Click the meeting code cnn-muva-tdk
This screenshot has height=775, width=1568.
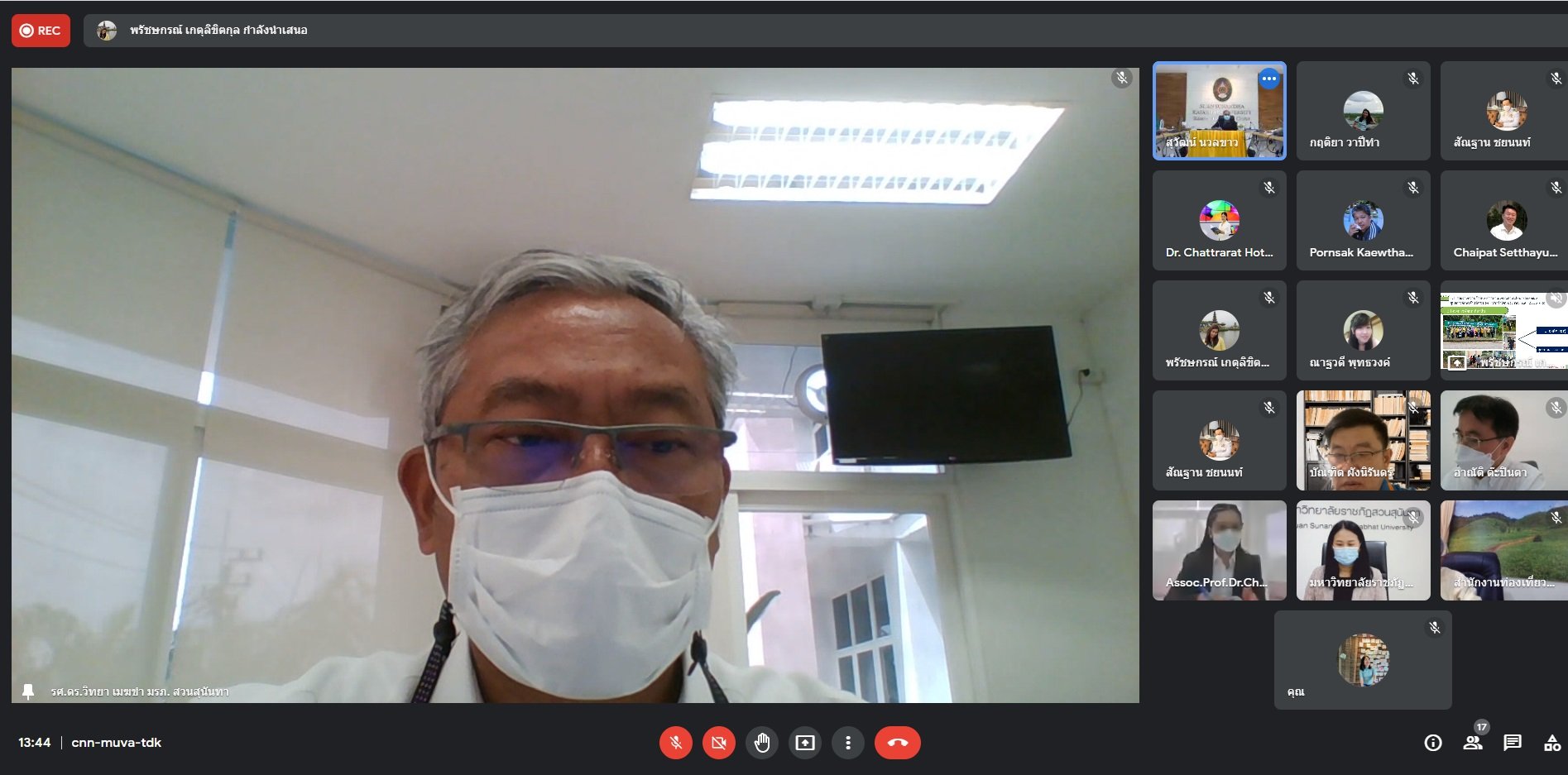coord(117,743)
